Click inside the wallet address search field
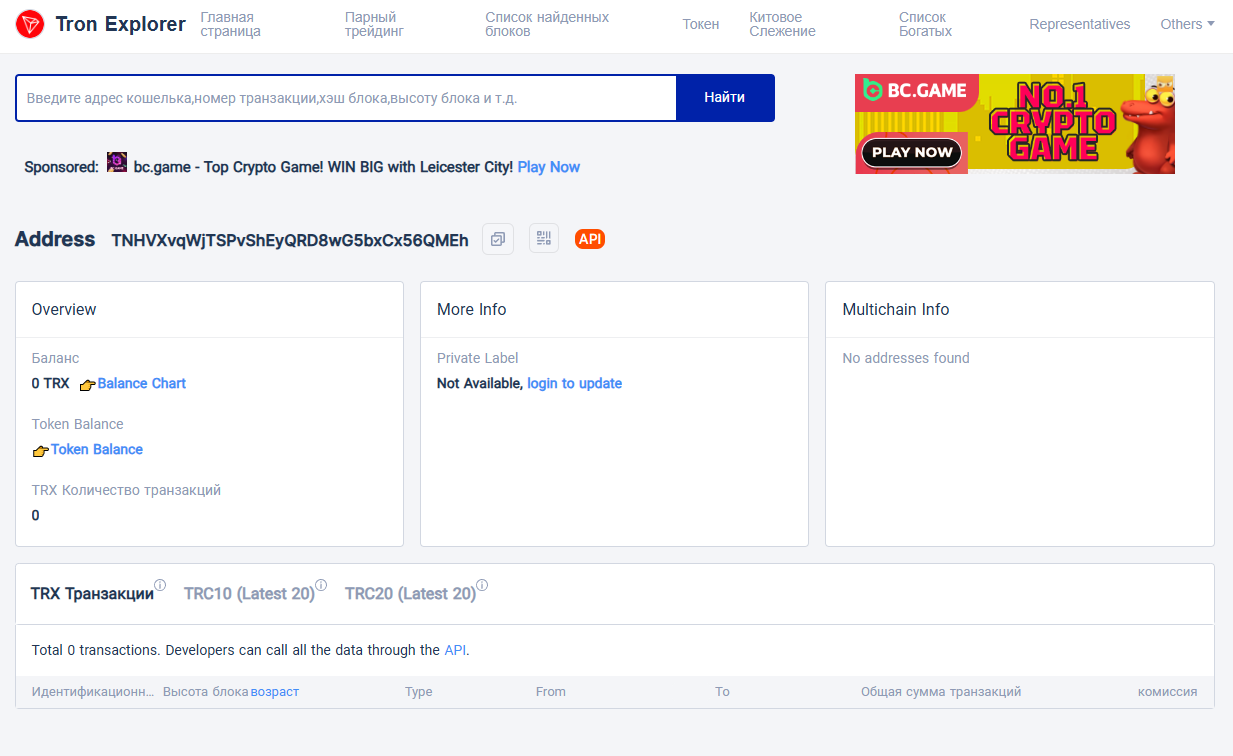 point(345,97)
